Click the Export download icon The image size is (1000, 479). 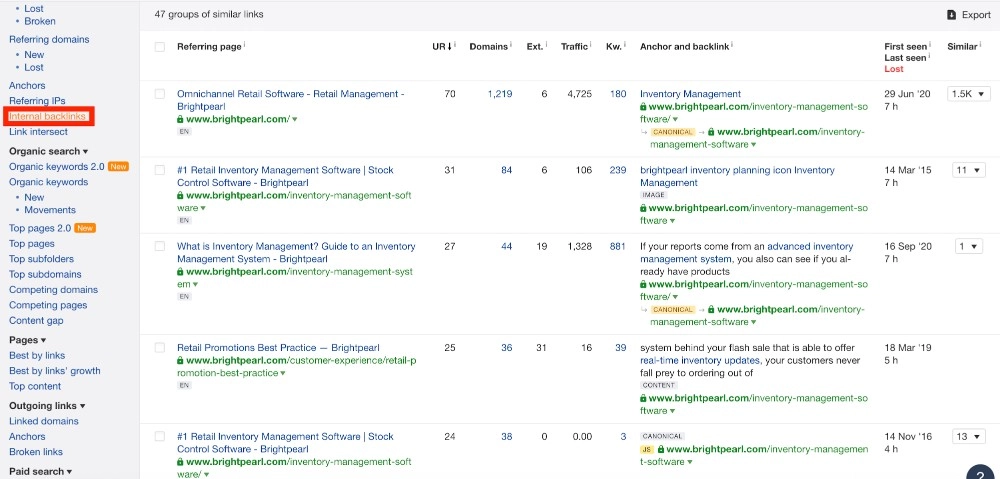(951, 15)
